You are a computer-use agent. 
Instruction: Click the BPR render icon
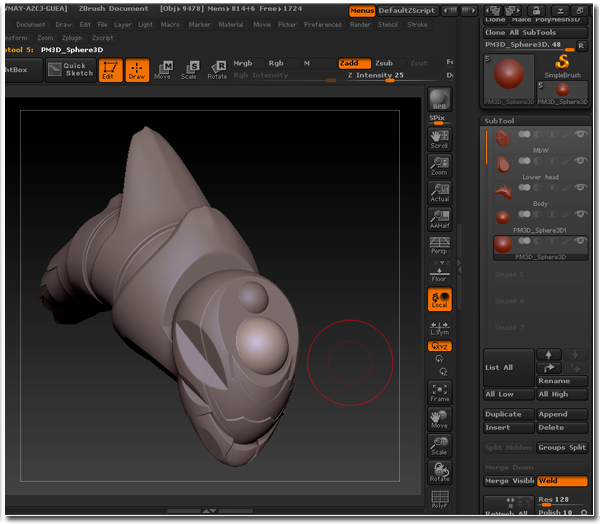tap(439, 99)
